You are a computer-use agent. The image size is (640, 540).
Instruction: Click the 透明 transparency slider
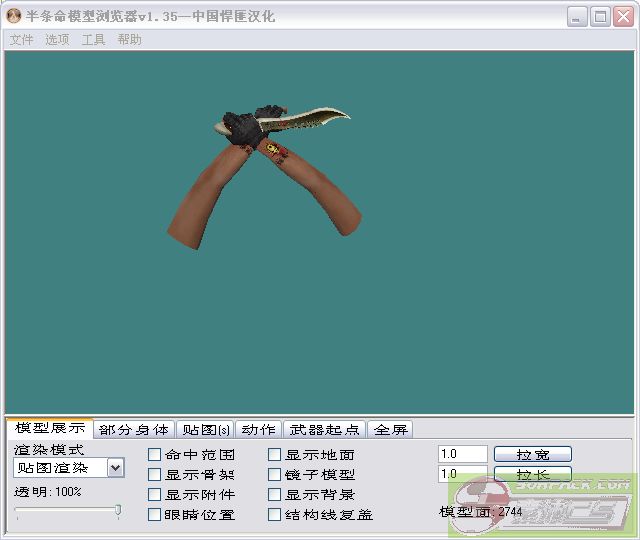pyautogui.click(x=67, y=511)
